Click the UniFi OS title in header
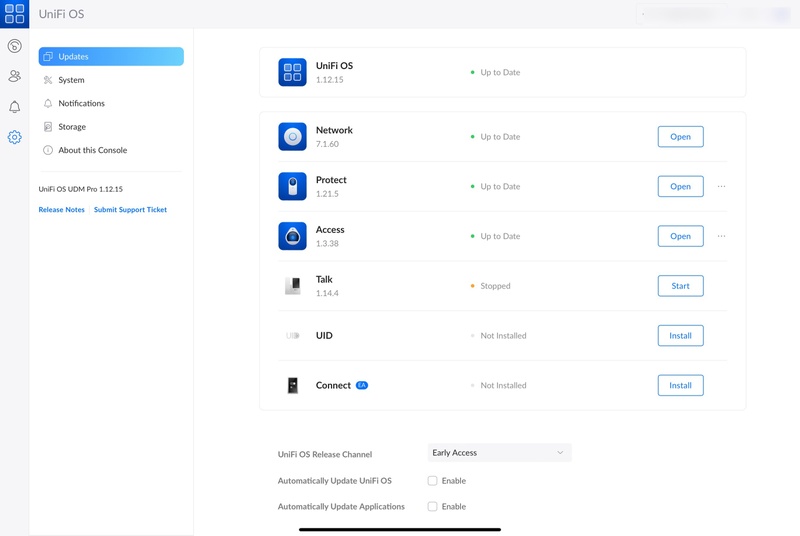Image resolution: width=800 pixels, height=536 pixels. pos(61,14)
